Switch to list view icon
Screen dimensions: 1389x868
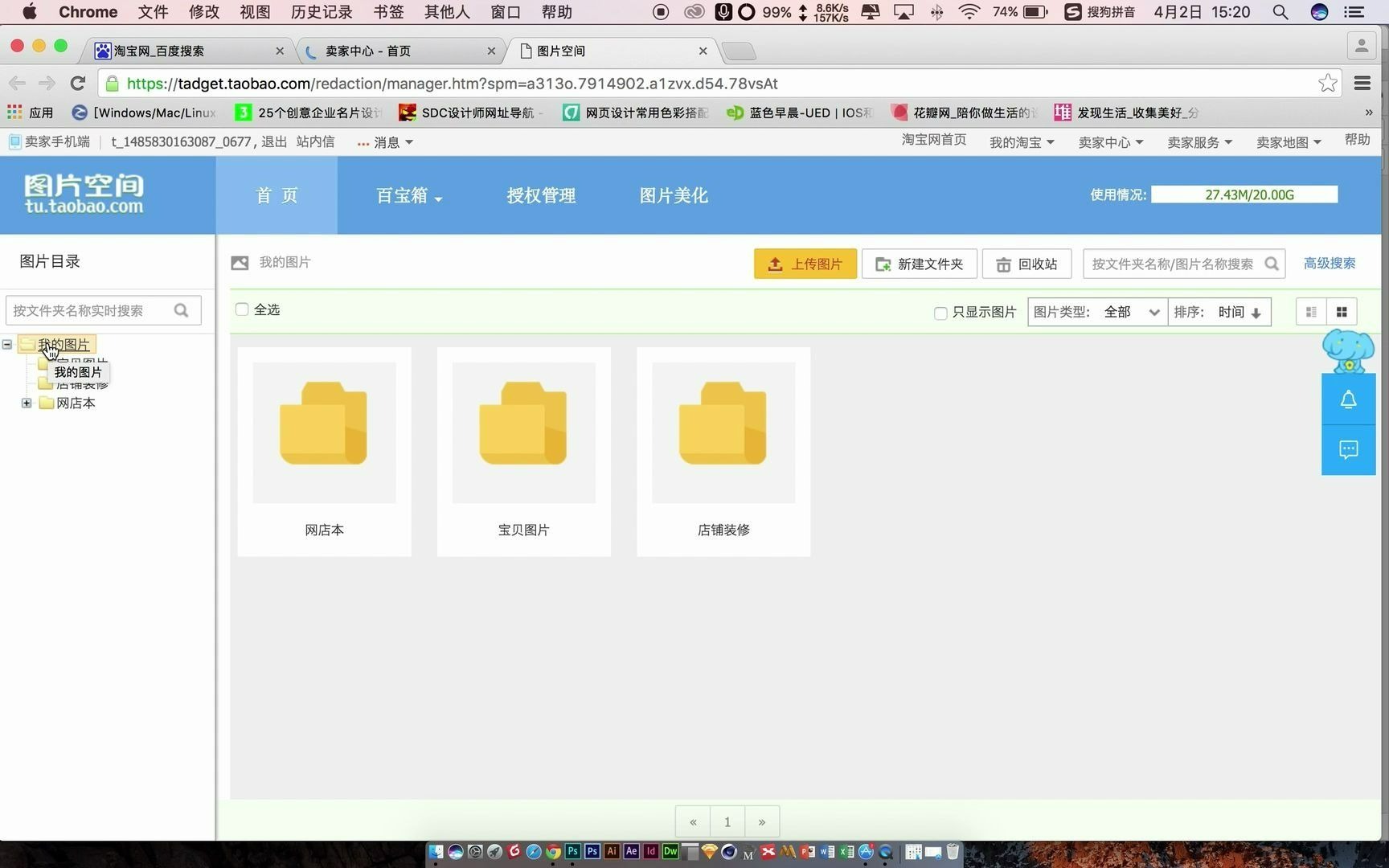(1311, 312)
